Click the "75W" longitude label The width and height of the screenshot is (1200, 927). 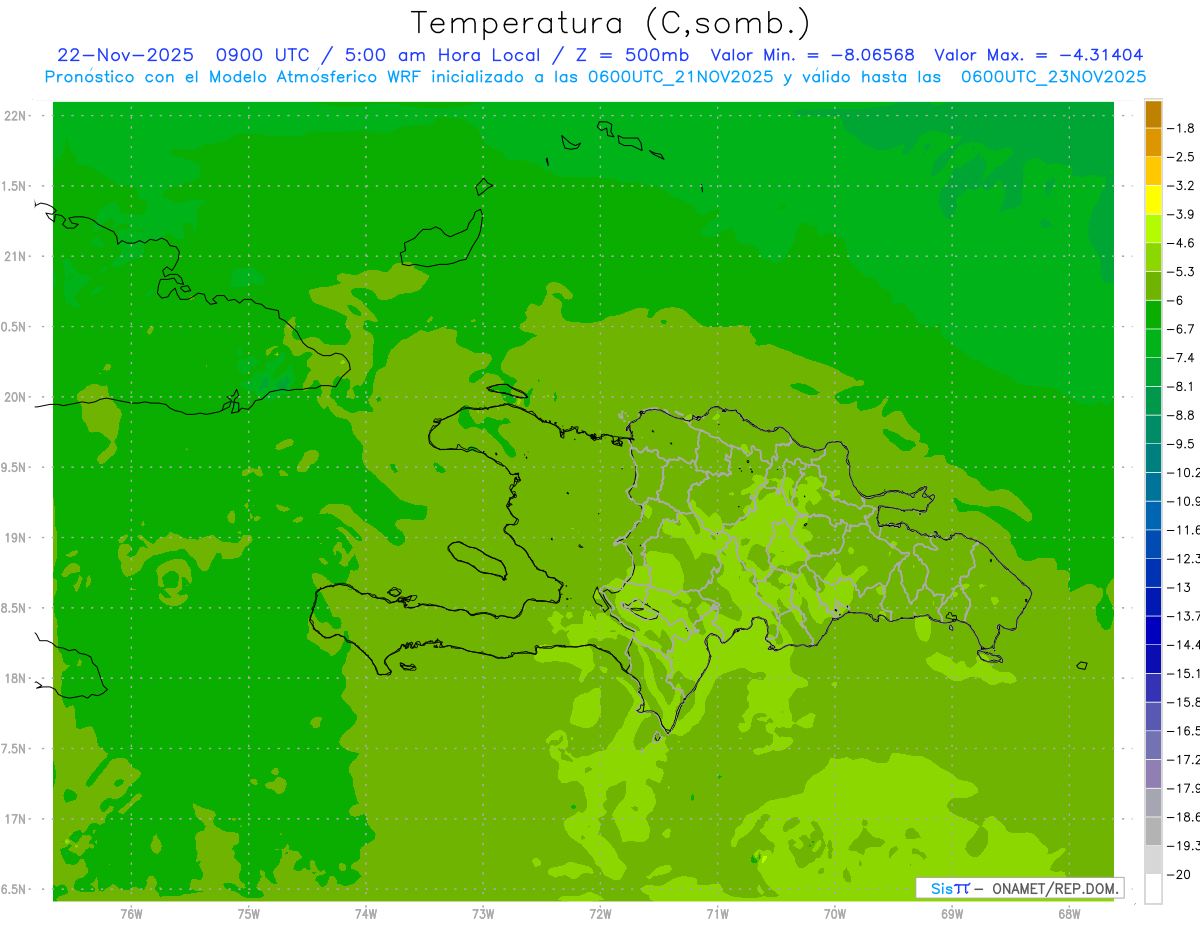pyautogui.click(x=249, y=913)
